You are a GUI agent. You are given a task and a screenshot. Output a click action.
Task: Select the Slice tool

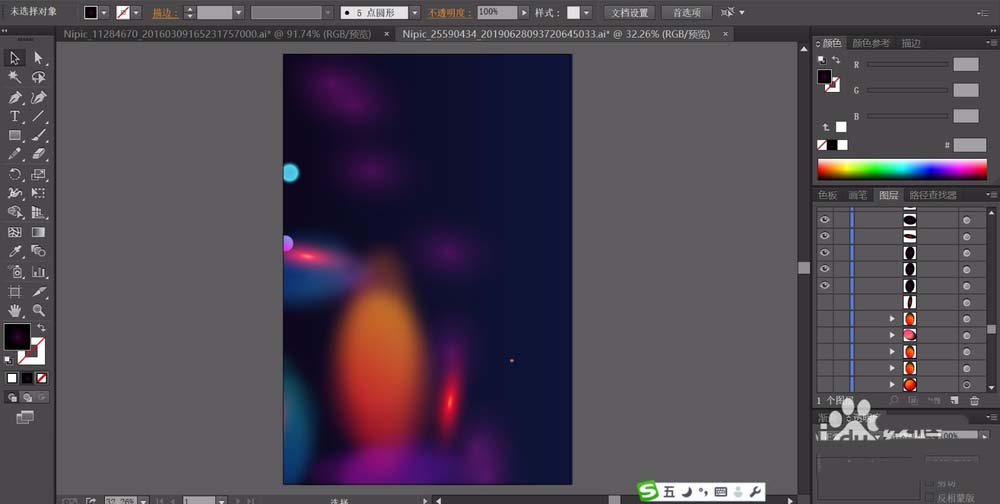(38, 292)
